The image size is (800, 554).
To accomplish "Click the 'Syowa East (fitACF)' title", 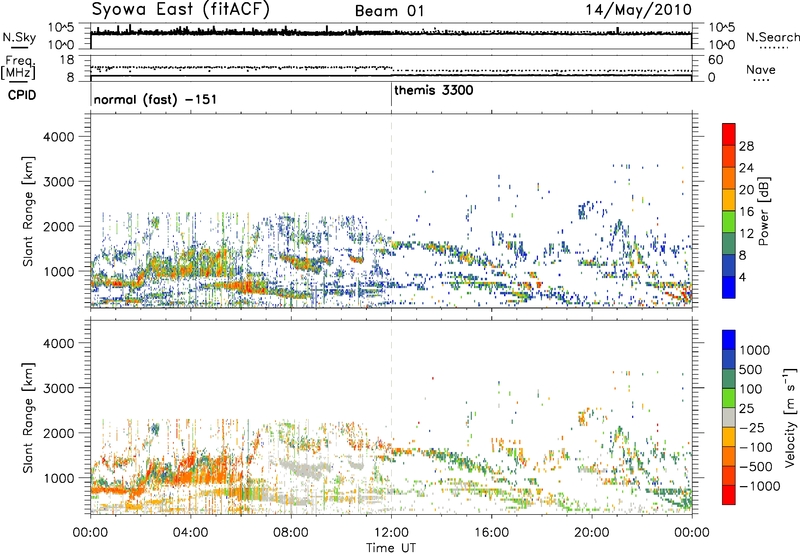I will 180,10.
